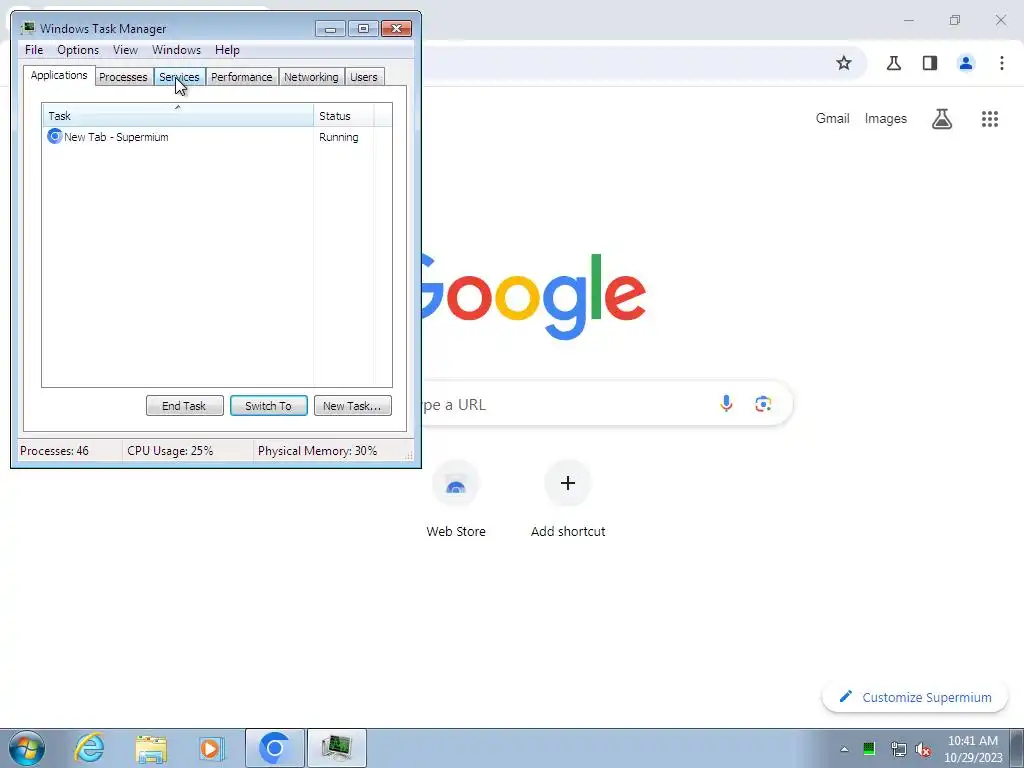
Task: Sort by the Task column header
Action: point(178,116)
